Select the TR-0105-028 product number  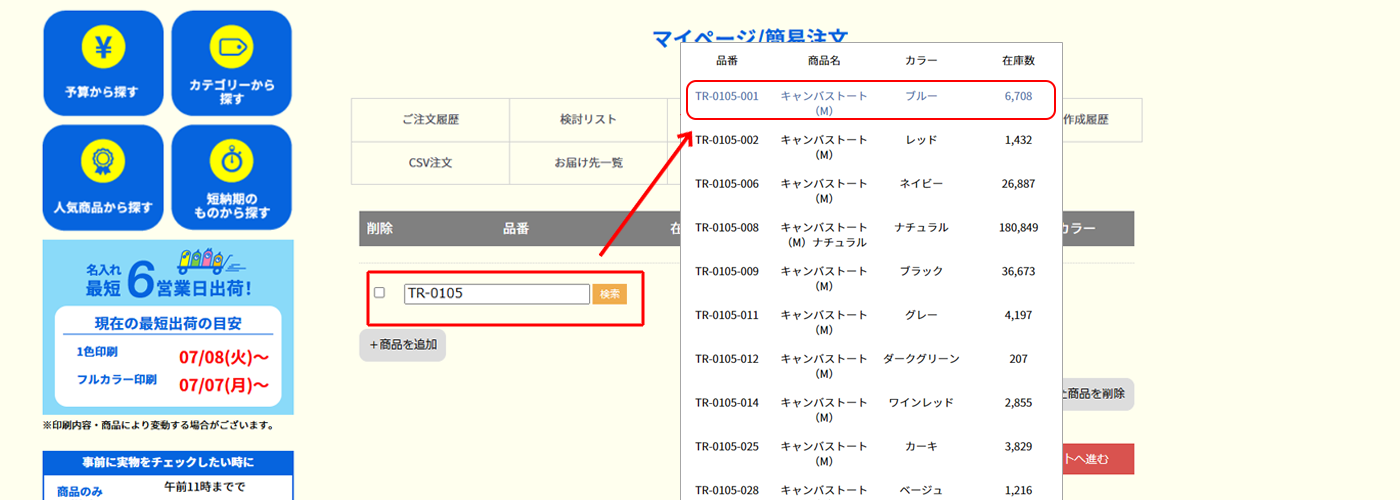pyautogui.click(x=727, y=490)
